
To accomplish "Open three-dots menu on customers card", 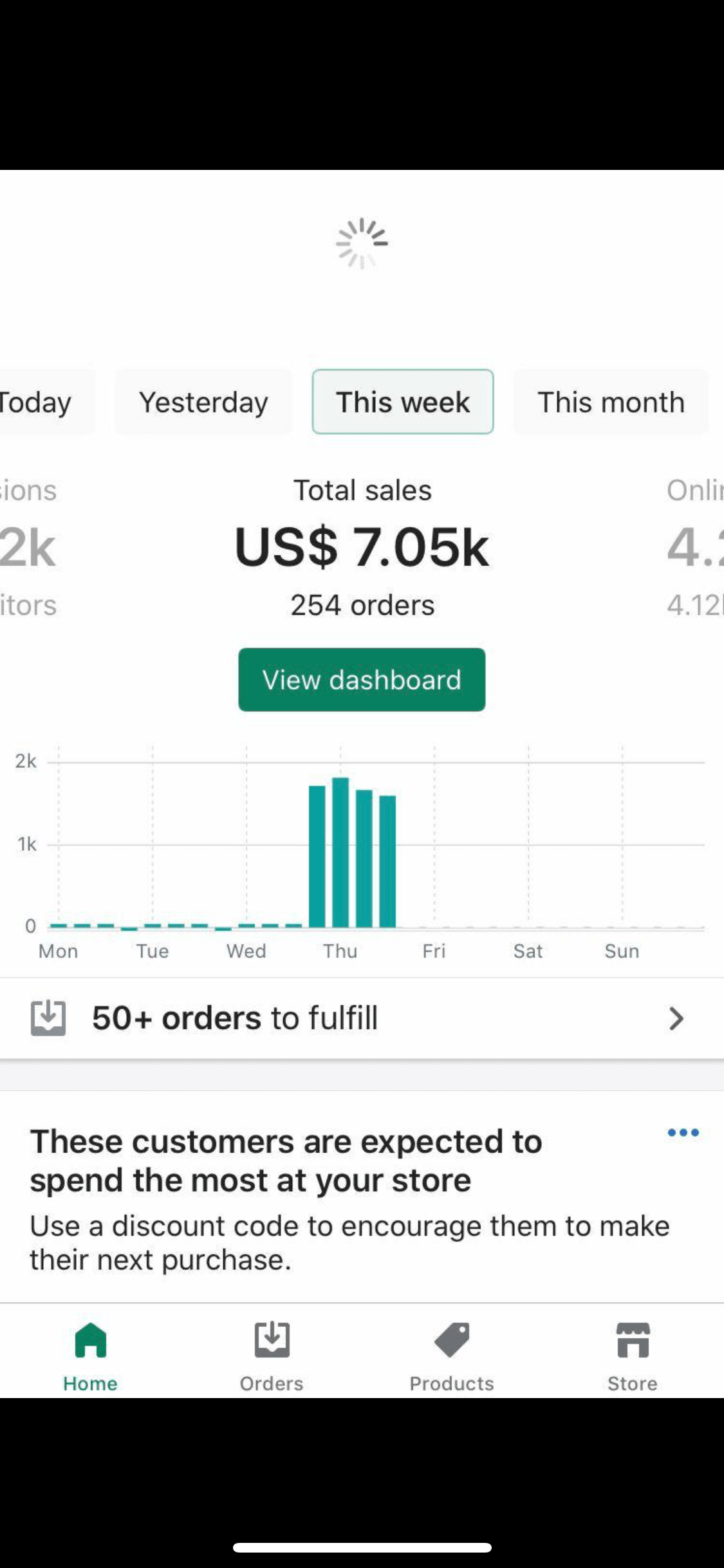I will click(683, 1133).
